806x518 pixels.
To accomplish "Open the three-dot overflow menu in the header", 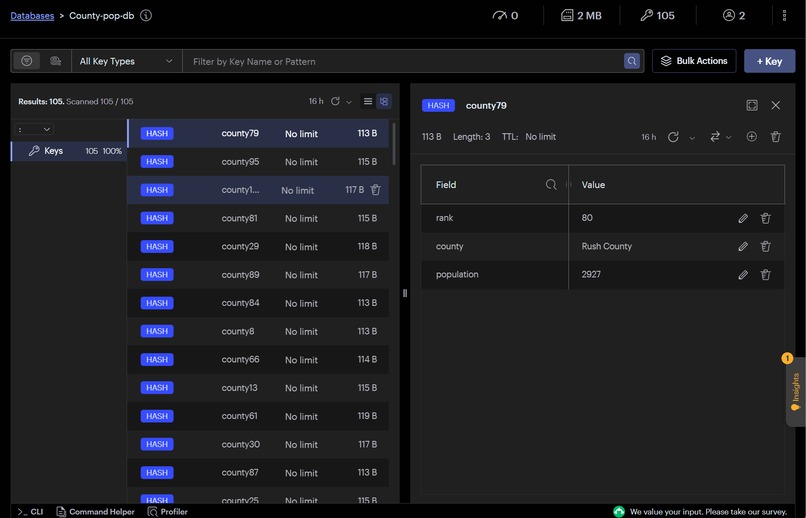I will (x=784, y=15).
